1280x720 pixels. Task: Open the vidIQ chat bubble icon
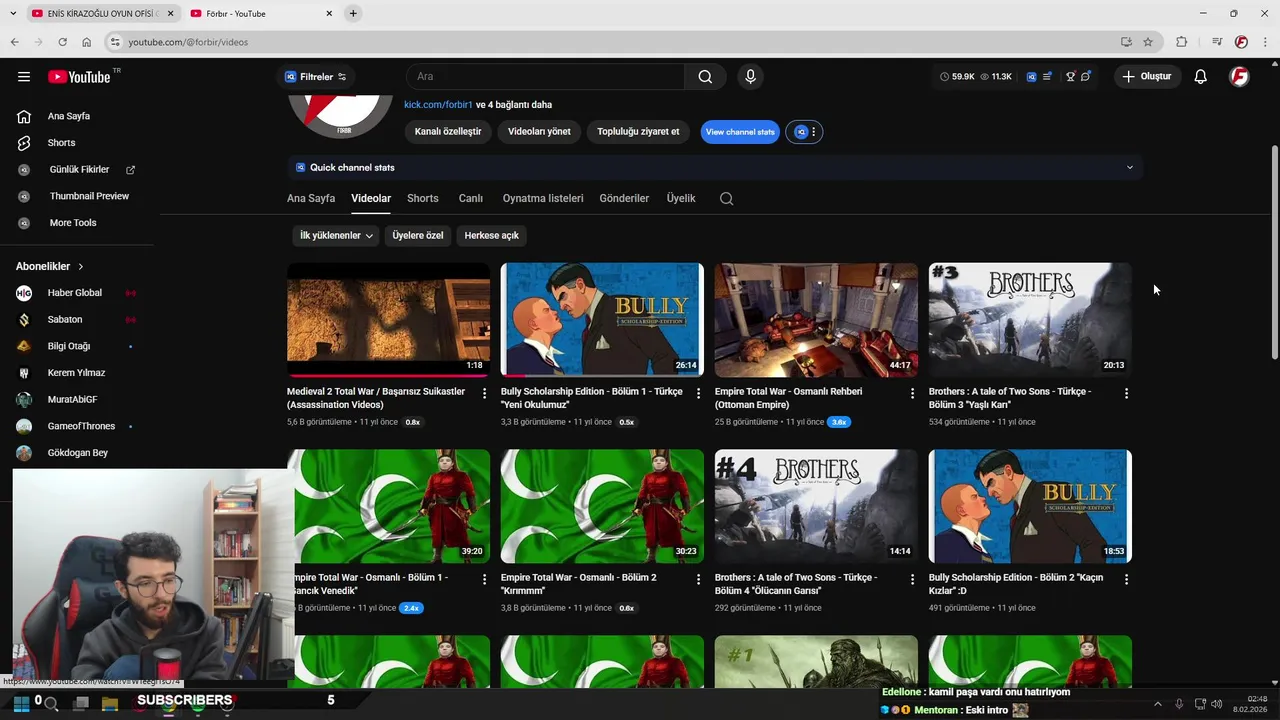1086,77
